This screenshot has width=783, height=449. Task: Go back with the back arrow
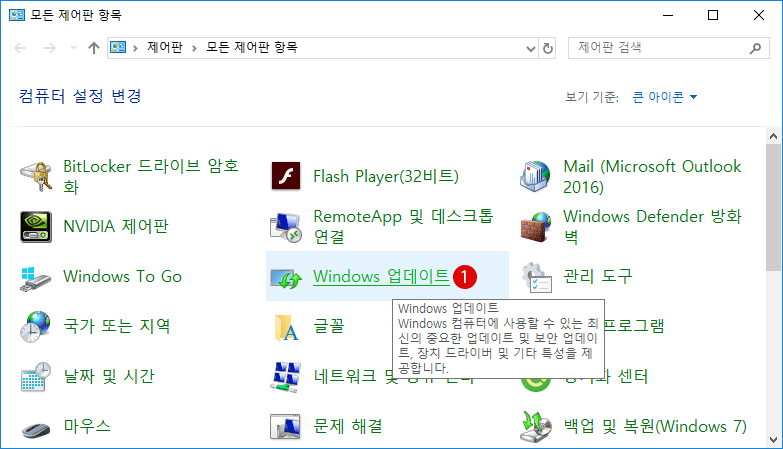(x=20, y=48)
